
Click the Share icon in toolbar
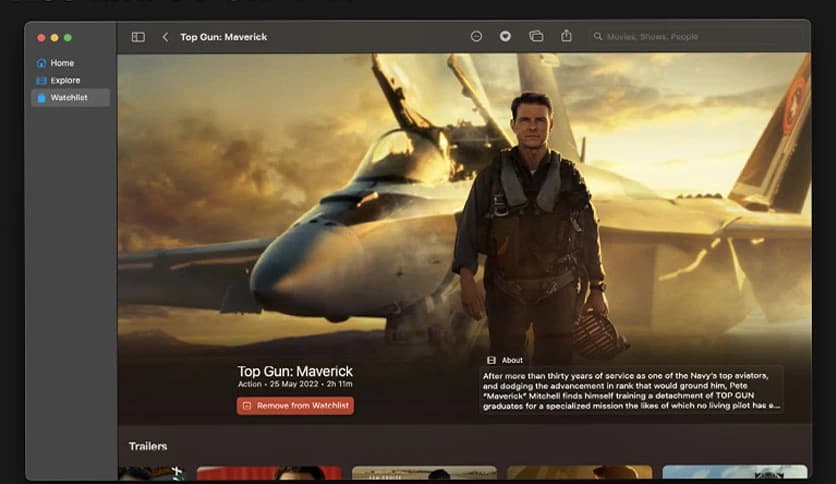click(566, 36)
